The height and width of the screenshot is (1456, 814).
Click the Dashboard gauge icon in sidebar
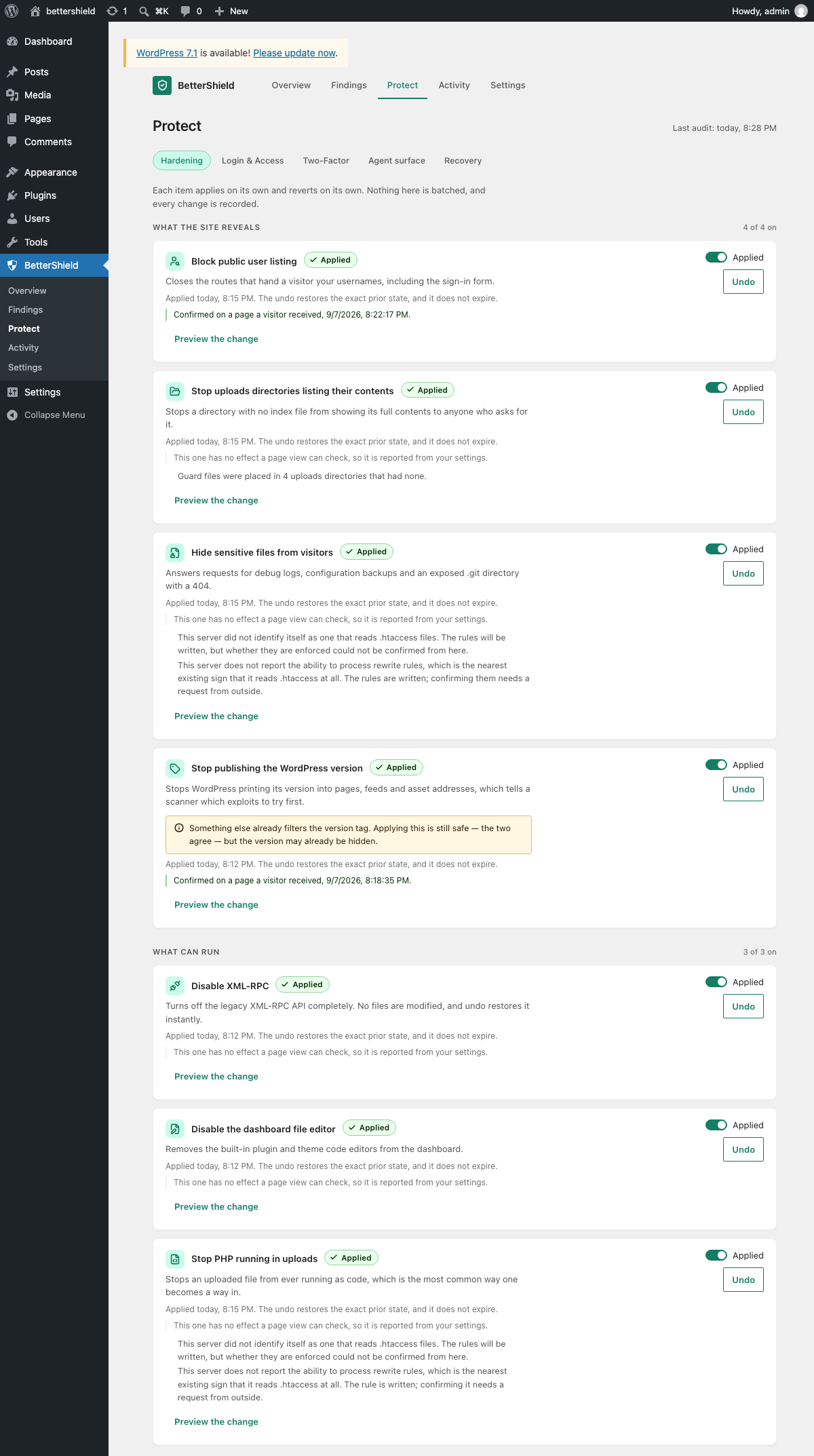(12, 41)
